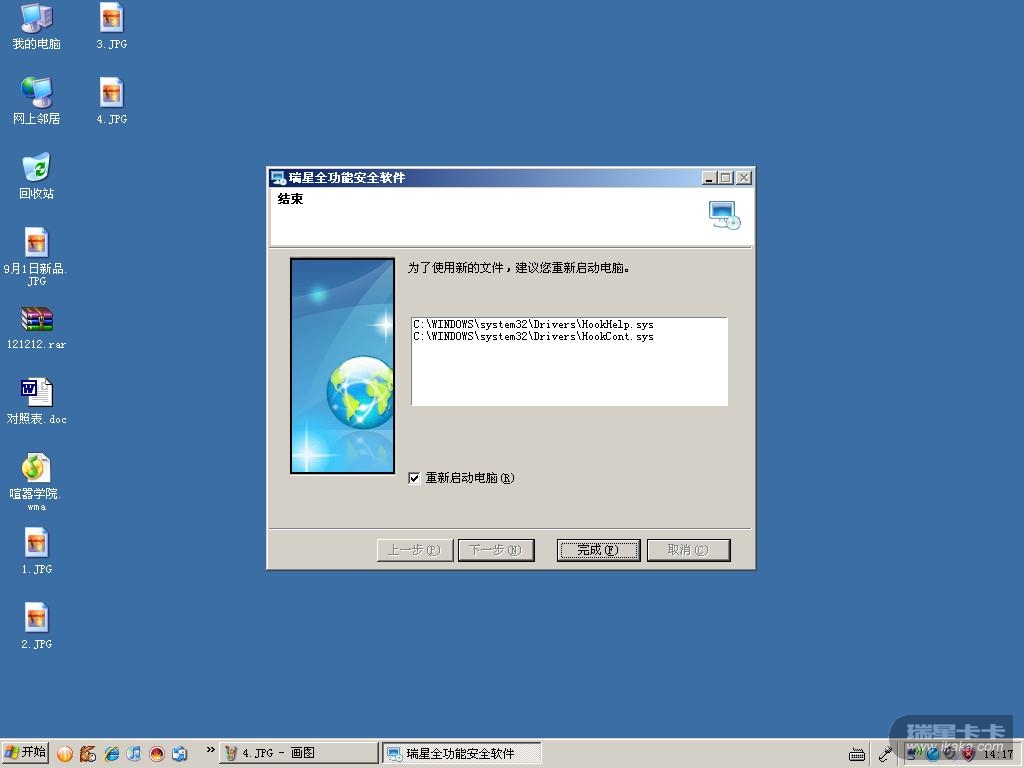Image resolution: width=1024 pixels, height=768 pixels.
Task: Click the 取消(C) cancel button
Action: tap(688, 550)
